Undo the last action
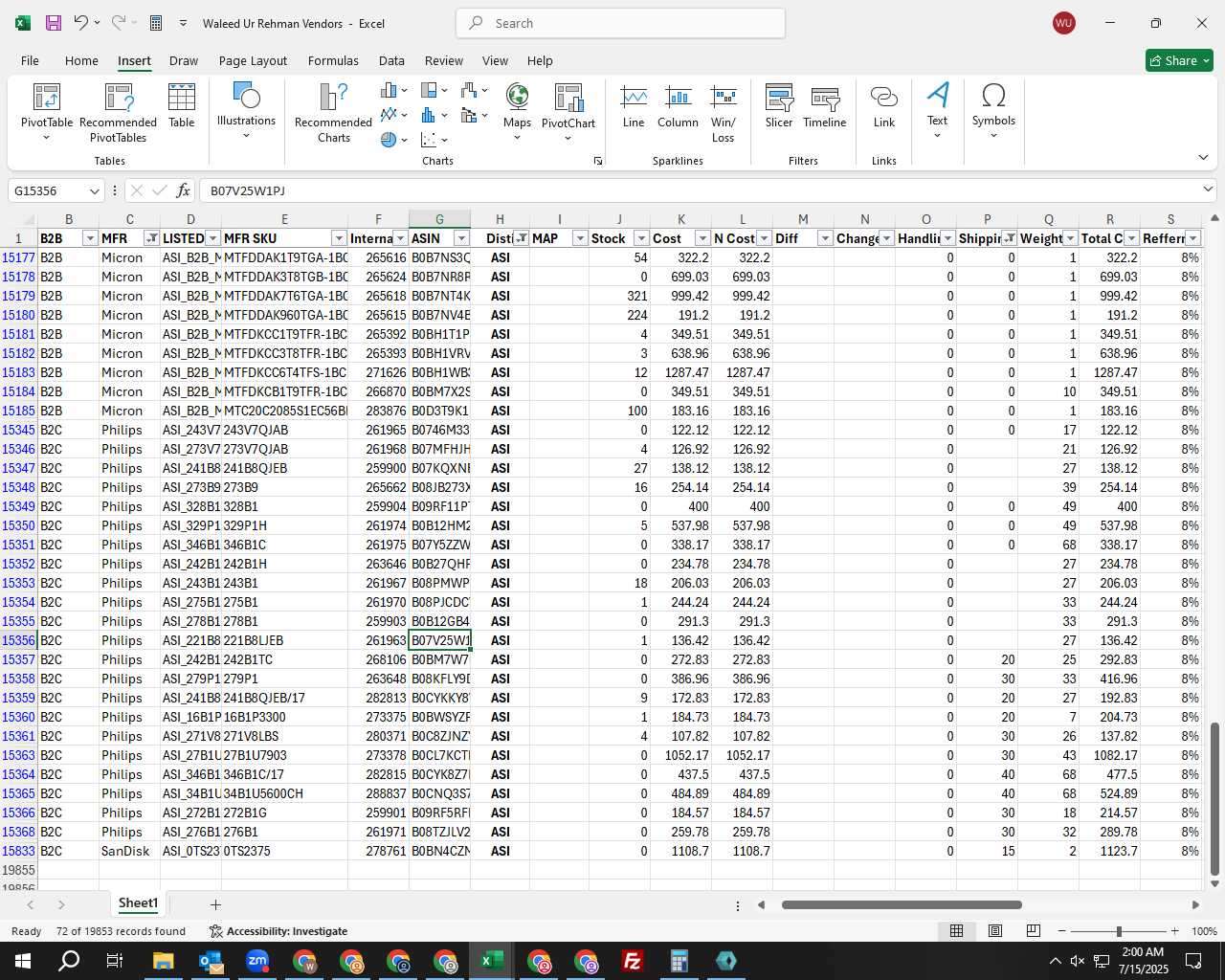This screenshot has width=1225, height=980. [x=81, y=23]
